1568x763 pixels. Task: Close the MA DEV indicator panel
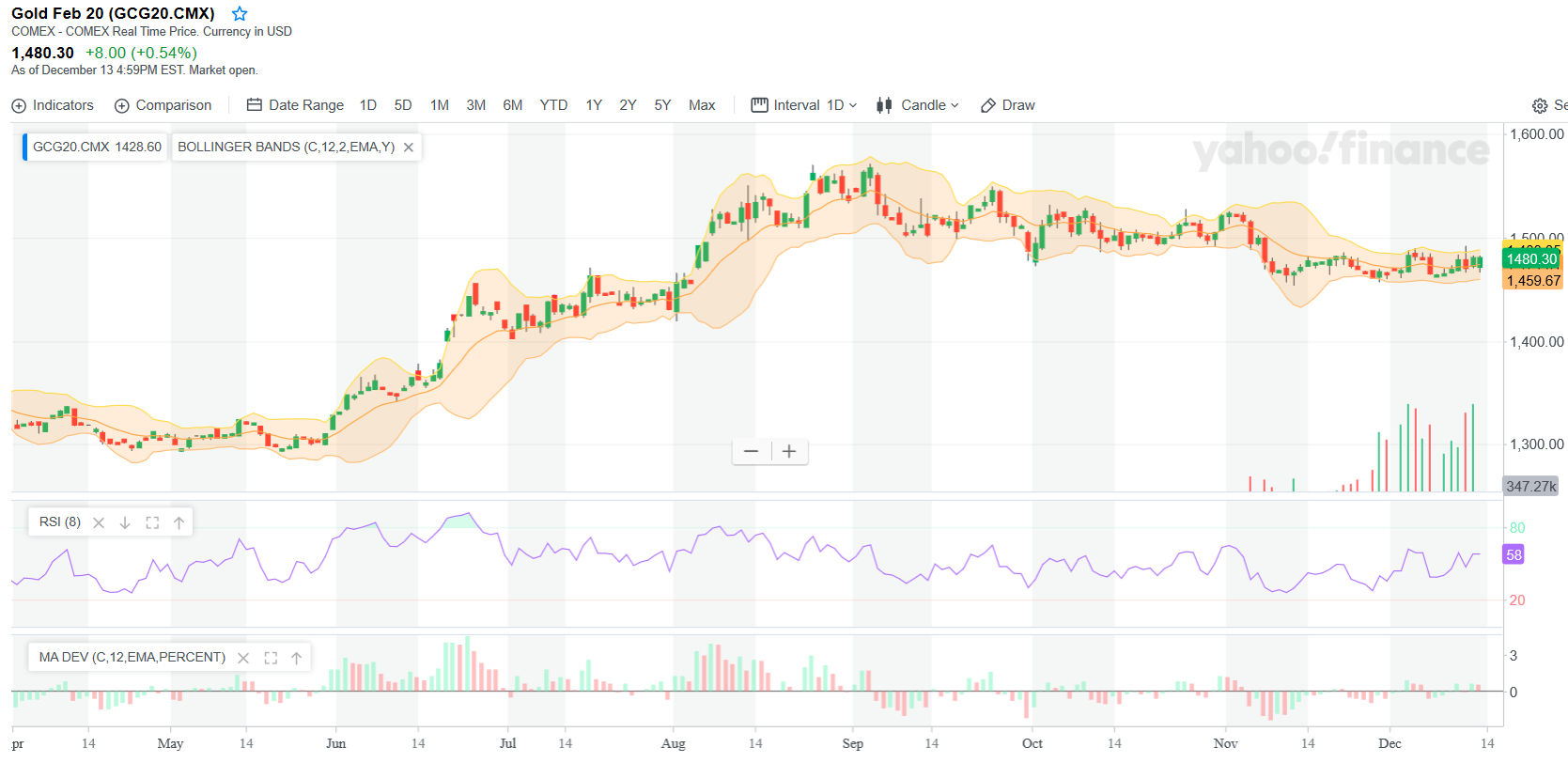point(243,658)
